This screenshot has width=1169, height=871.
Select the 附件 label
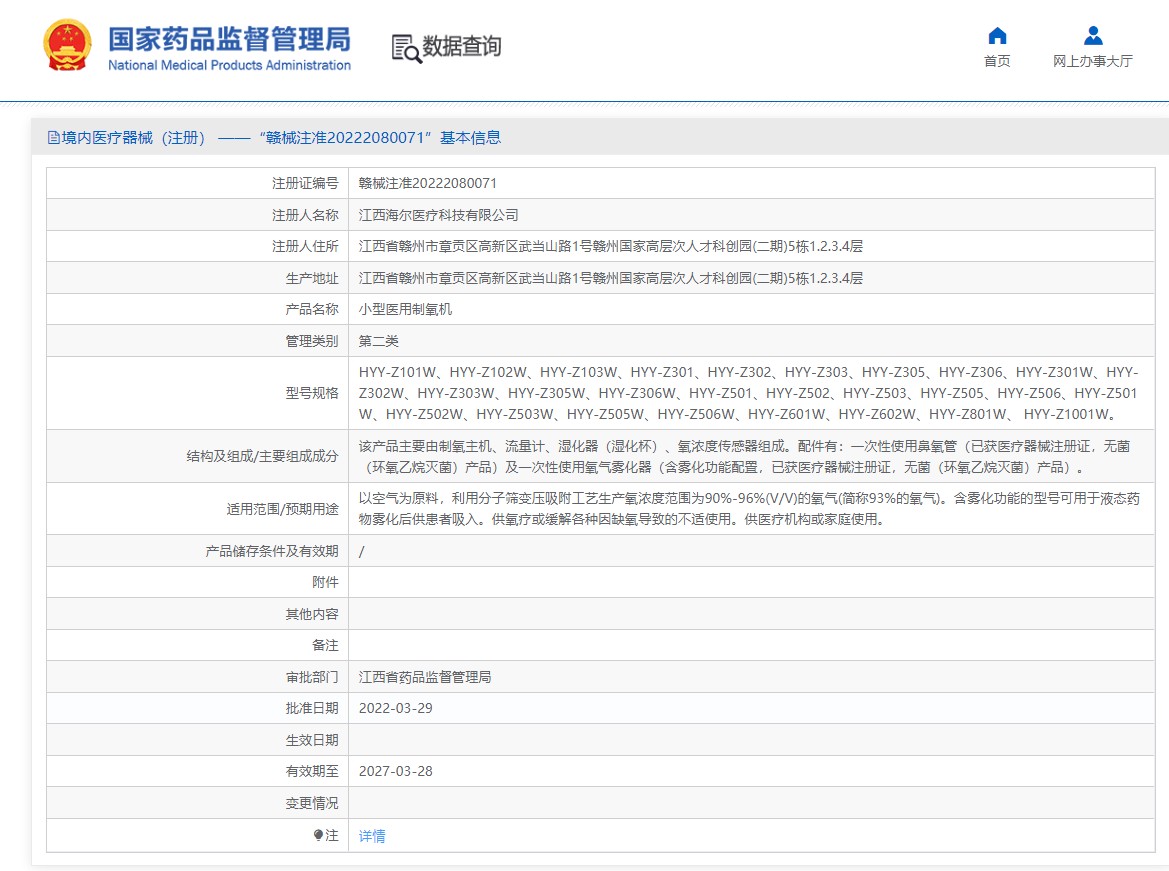(325, 582)
